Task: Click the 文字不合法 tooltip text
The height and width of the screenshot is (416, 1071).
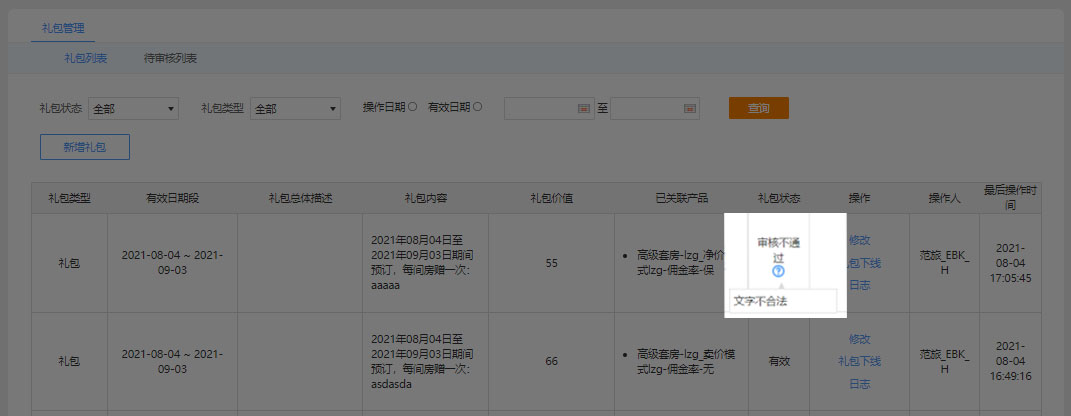Action: click(760, 301)
